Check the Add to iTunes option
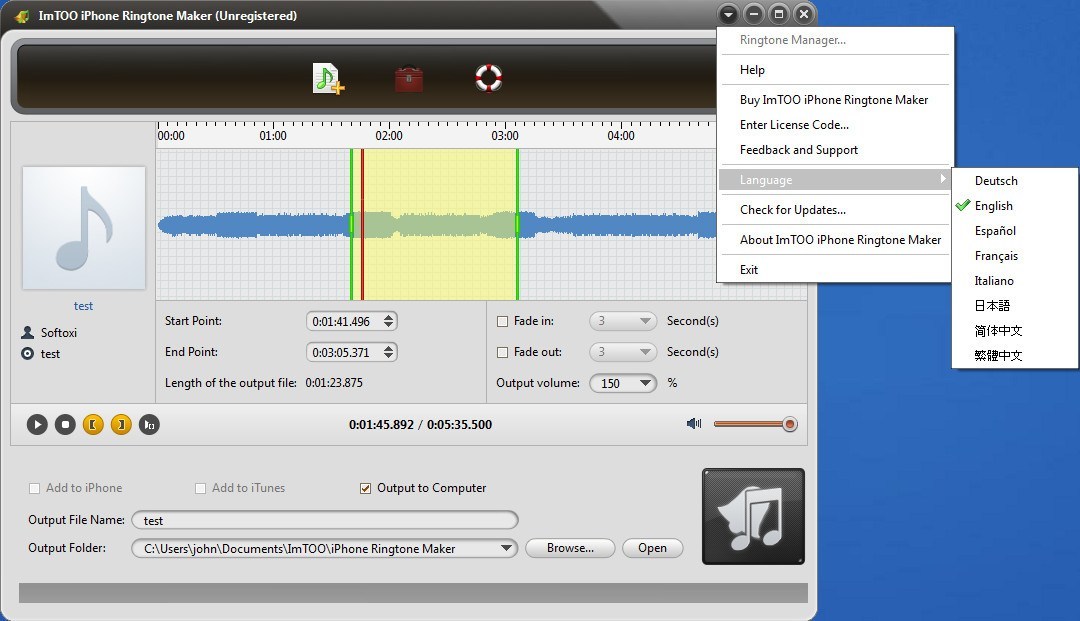Screen dimensions: 1080x621 coord(200,488)
